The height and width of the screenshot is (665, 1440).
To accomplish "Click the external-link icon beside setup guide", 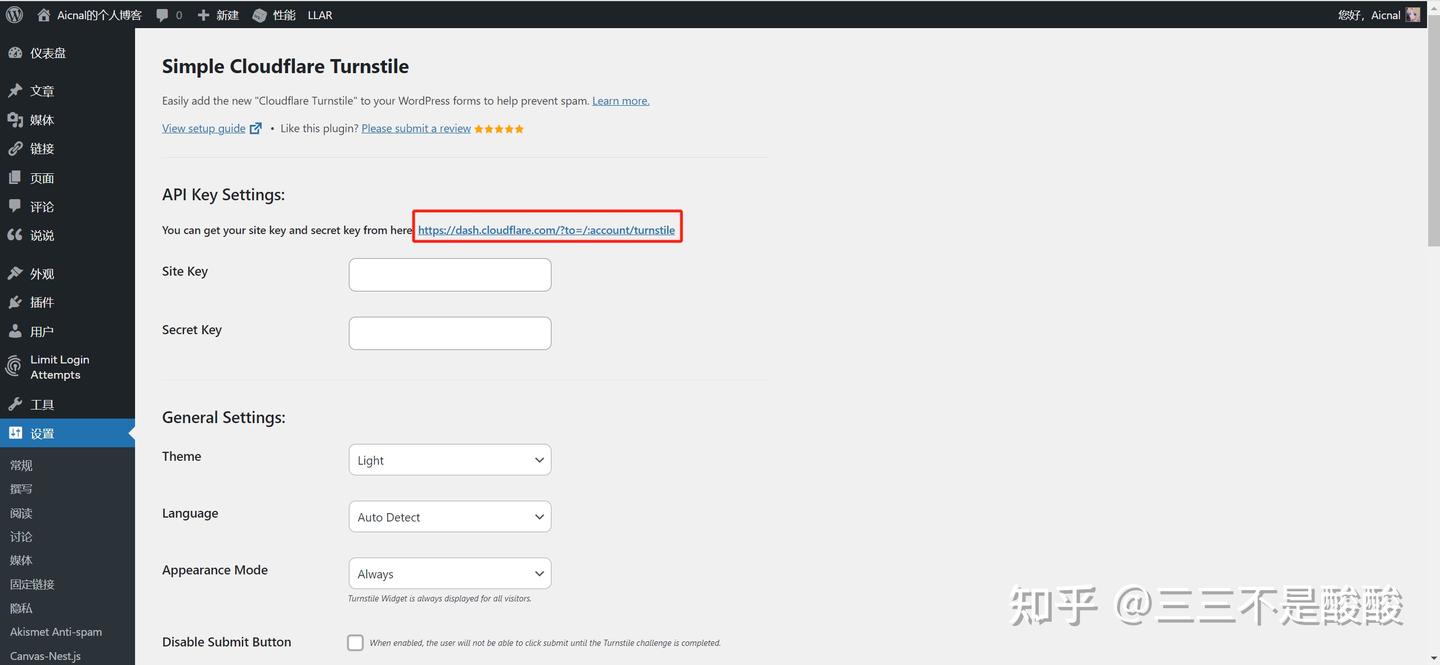I will click(256, 128).
